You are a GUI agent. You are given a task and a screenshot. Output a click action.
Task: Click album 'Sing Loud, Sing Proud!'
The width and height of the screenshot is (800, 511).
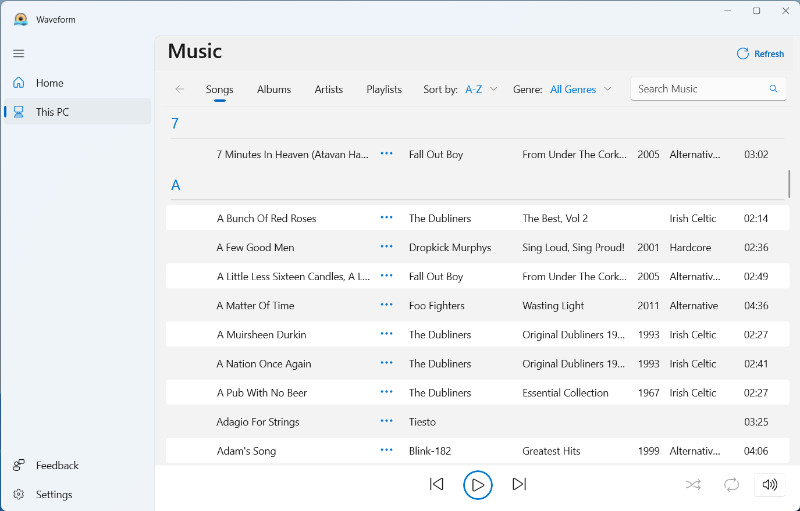573,247
